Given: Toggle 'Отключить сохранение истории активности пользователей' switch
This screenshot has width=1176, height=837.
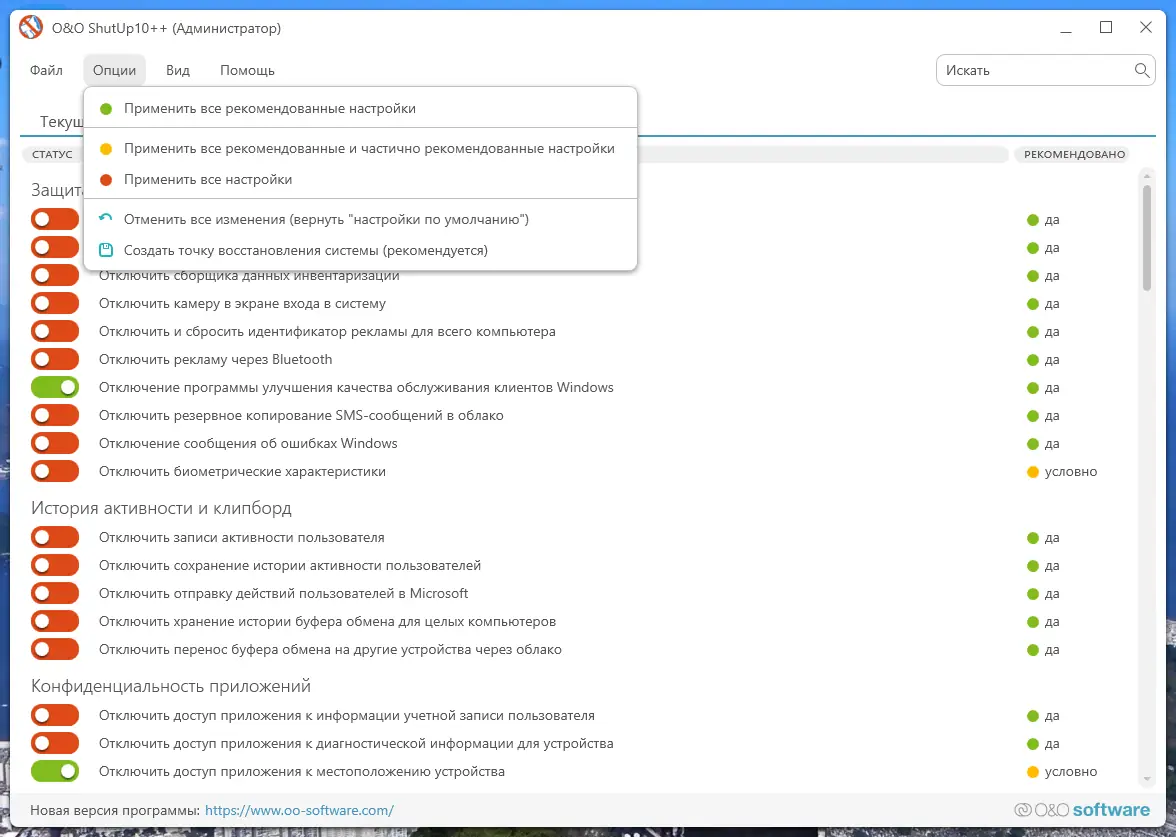Looking at the screenshot, I should 55,566.
